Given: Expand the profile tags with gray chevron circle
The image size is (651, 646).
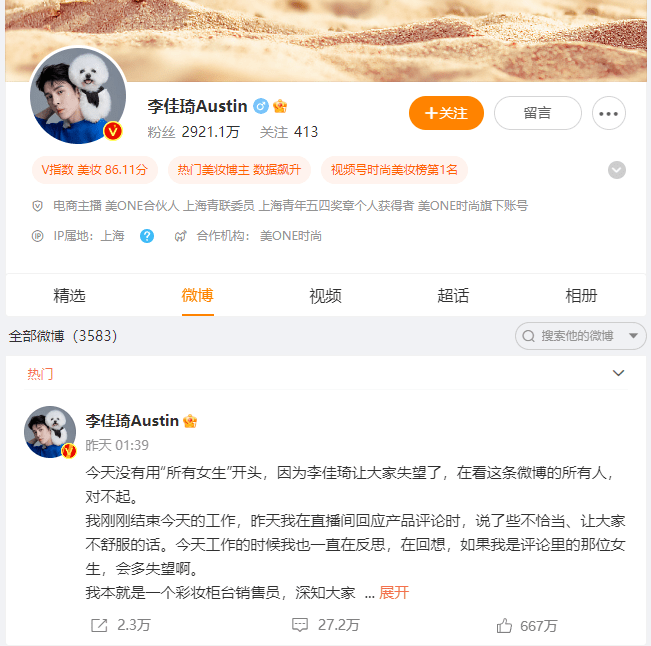Looking at the screenshot, I should coord(617,170).
